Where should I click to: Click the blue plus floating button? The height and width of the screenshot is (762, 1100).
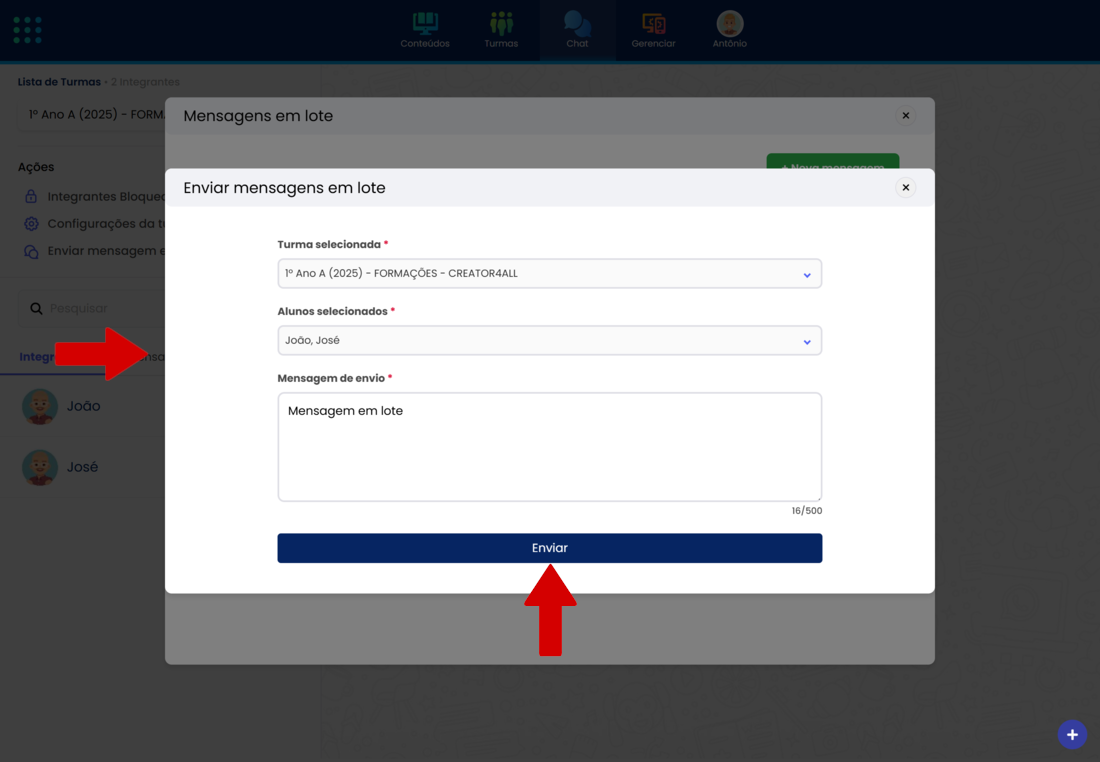(1072, 735)
